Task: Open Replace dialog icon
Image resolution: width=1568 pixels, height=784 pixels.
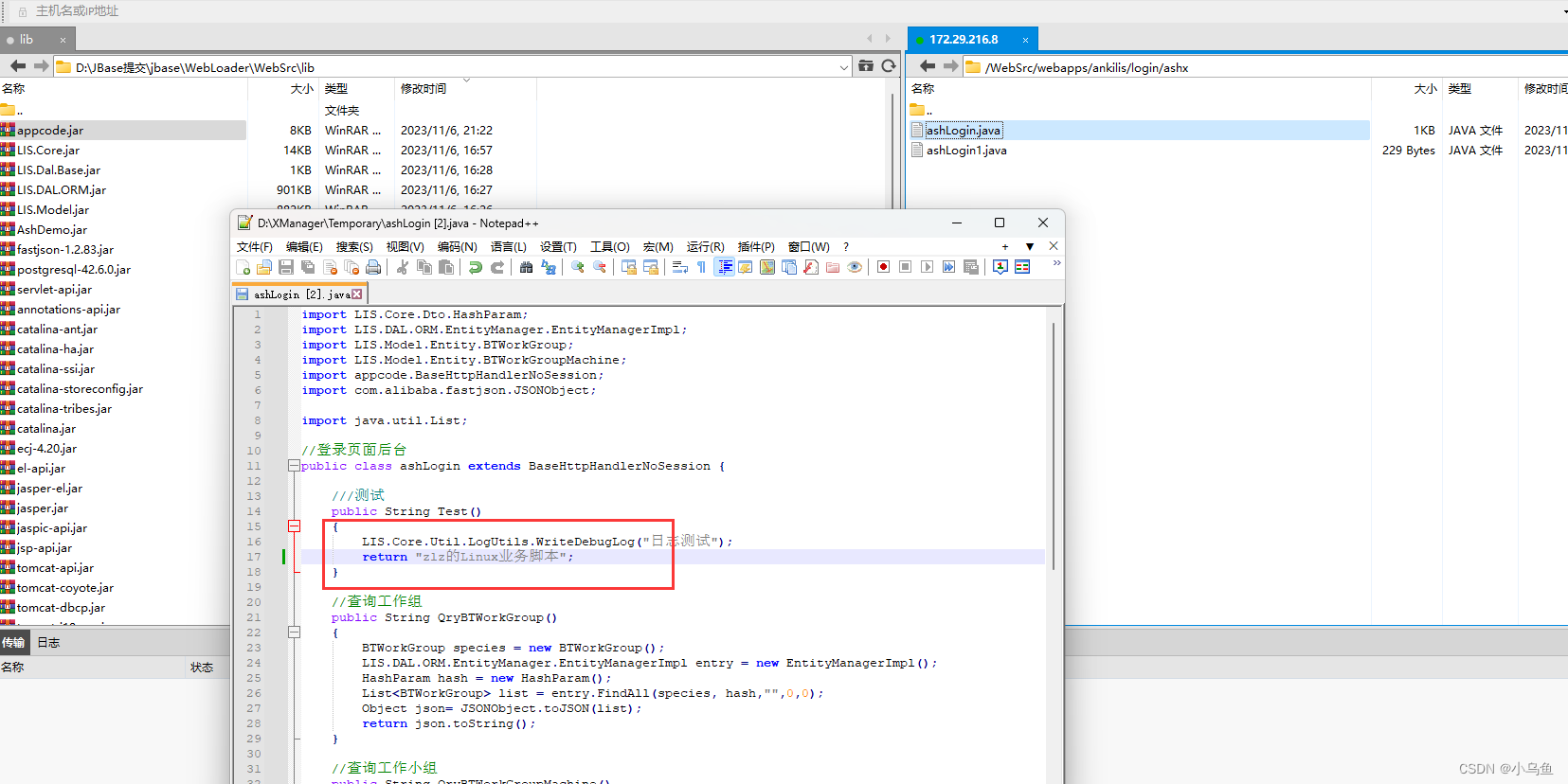Action: tap(549, 268)
